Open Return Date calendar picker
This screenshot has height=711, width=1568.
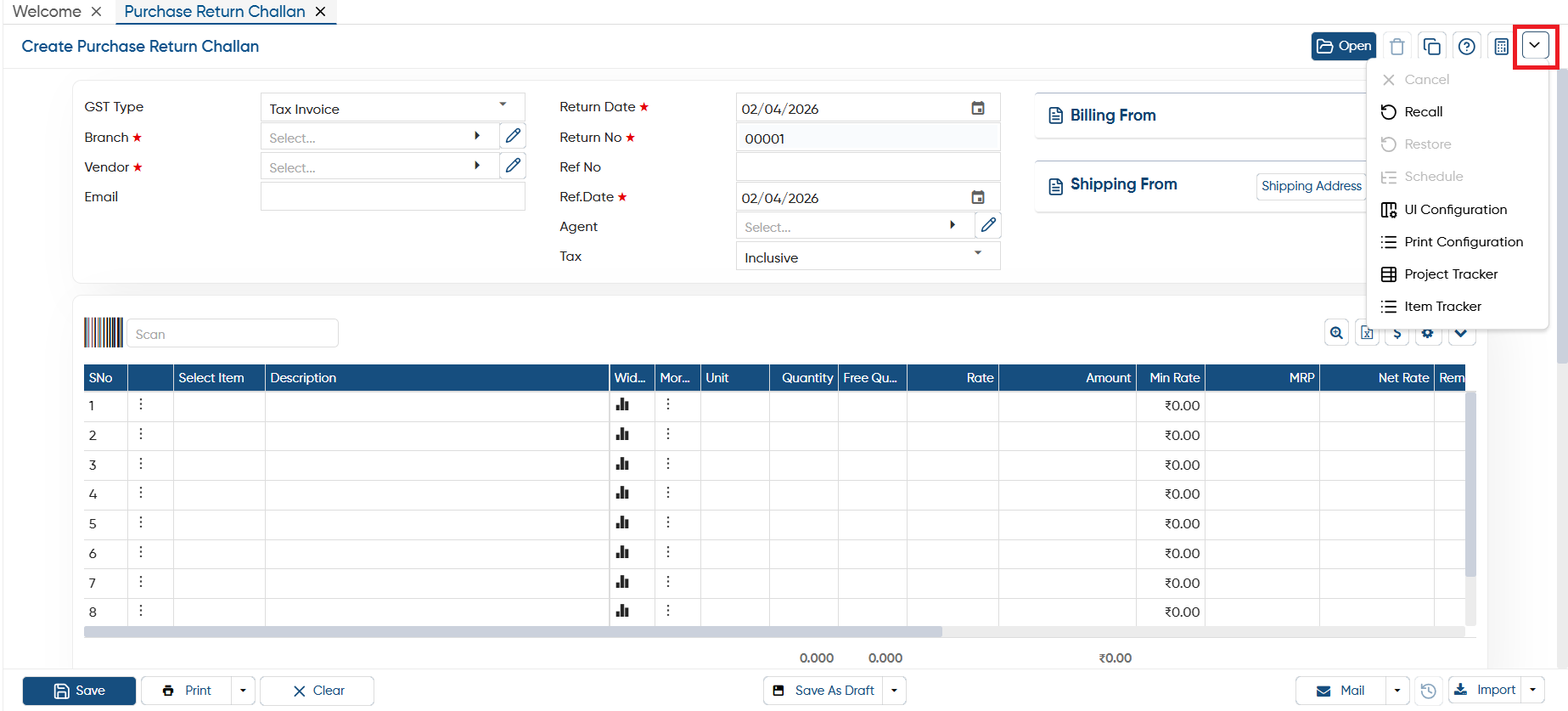click(978, 108)
